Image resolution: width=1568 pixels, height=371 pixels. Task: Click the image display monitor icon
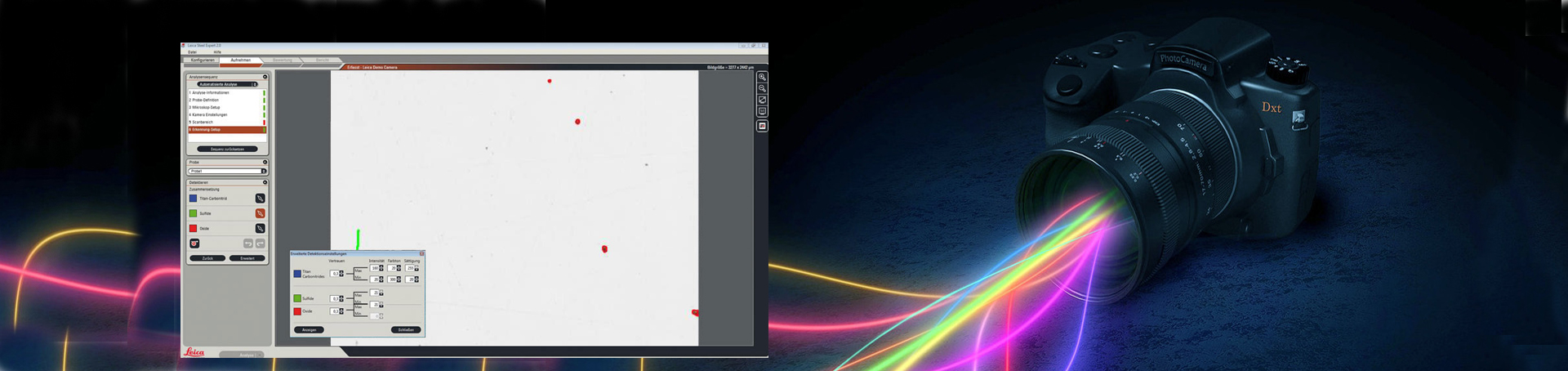762,111
